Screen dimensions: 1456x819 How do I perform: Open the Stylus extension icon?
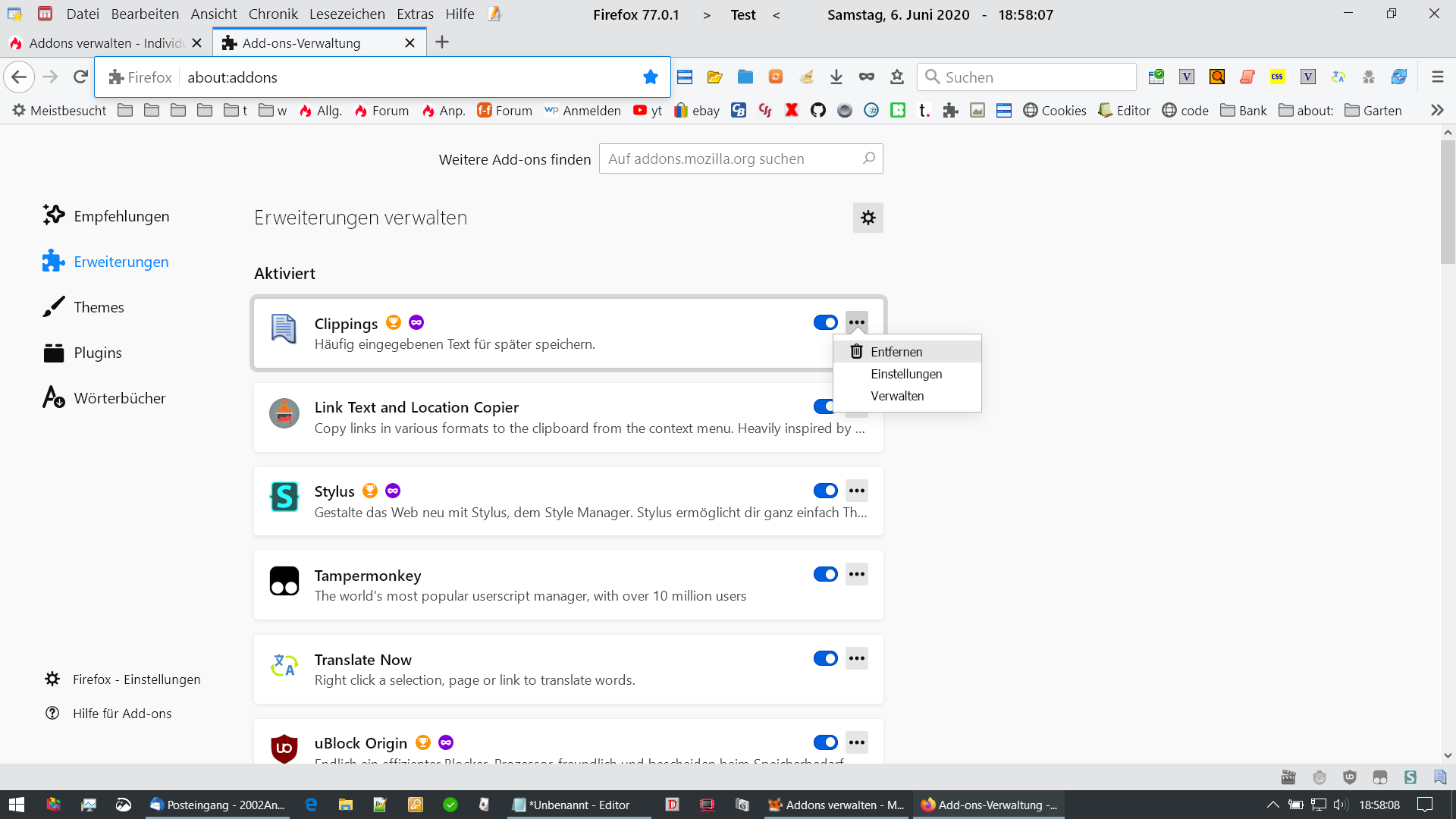coord(284,497)
